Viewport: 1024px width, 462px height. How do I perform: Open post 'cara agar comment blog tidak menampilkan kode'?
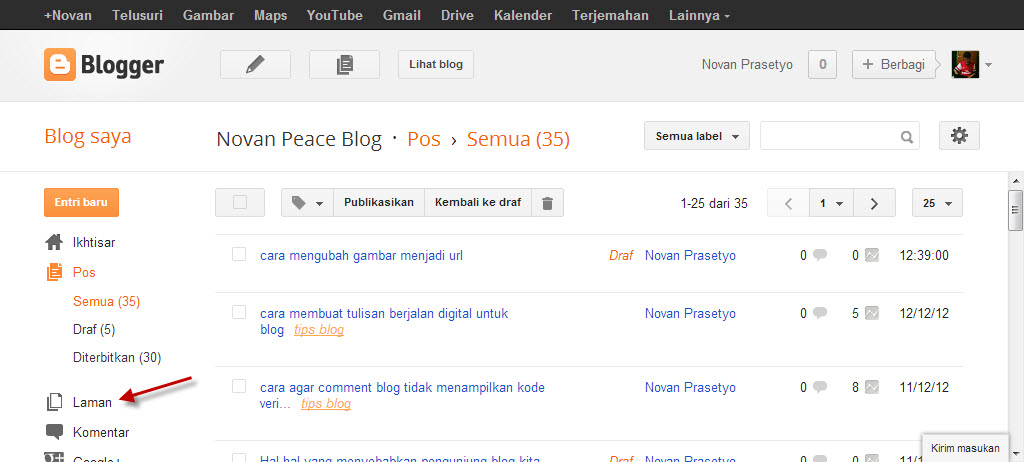[402, 396]
